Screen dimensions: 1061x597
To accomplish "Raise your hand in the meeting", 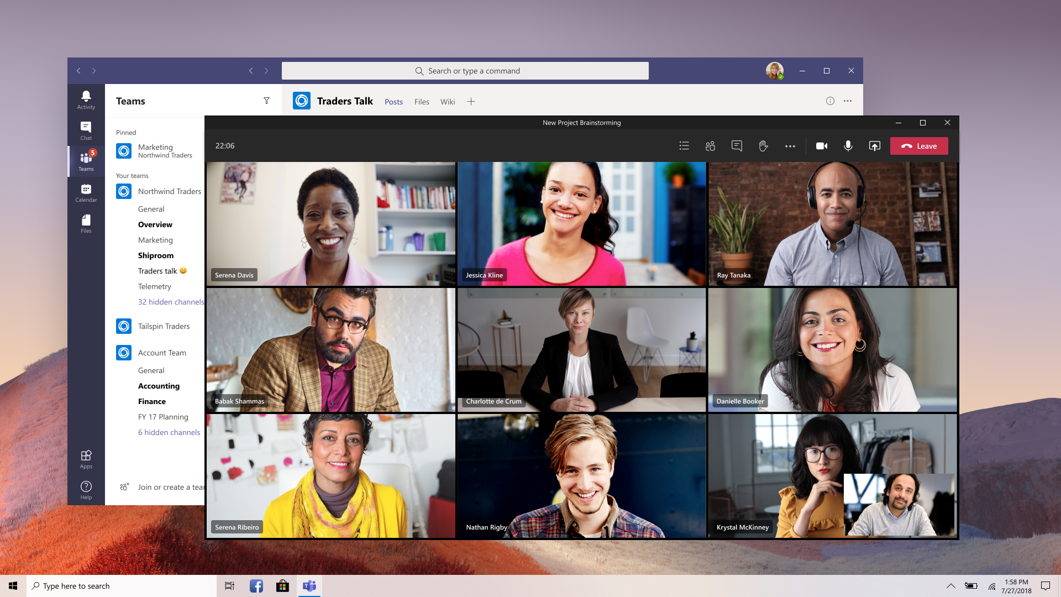I will click(763, 145).
